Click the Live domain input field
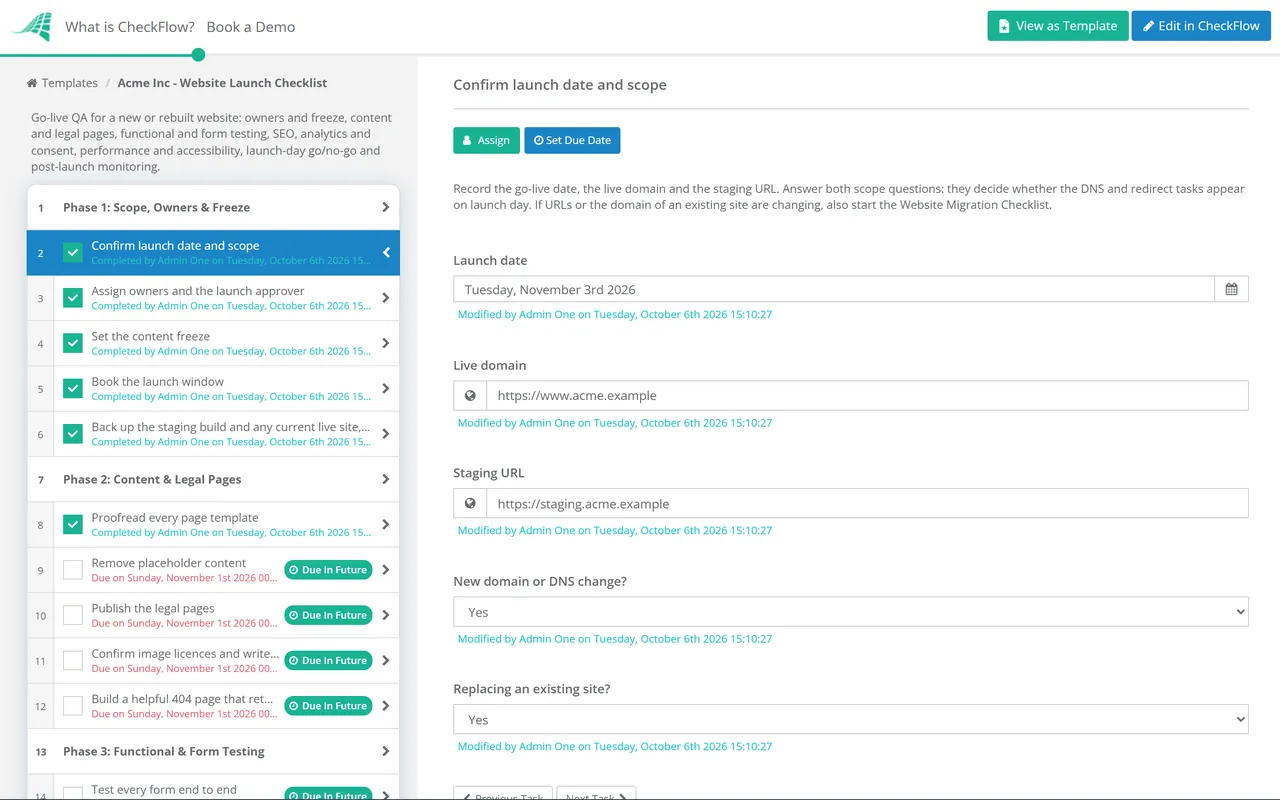 tap(867, 396)
